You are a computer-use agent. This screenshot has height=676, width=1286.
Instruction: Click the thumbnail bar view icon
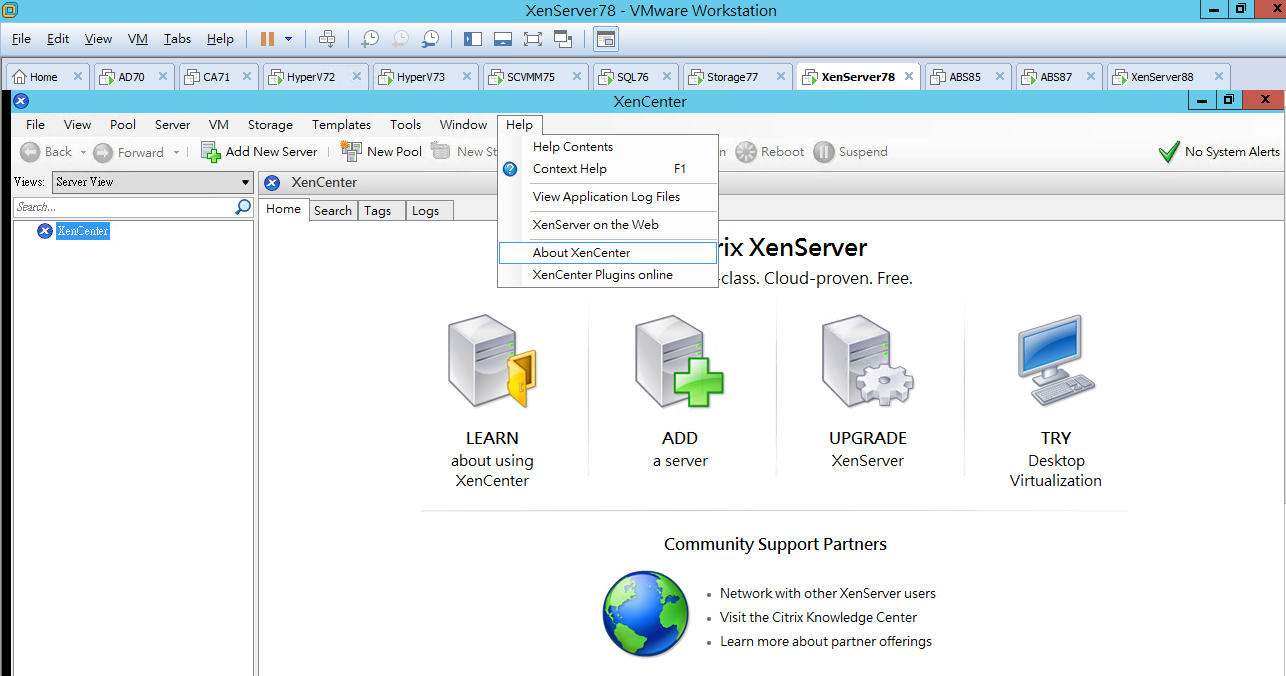(x=503, y=39)
